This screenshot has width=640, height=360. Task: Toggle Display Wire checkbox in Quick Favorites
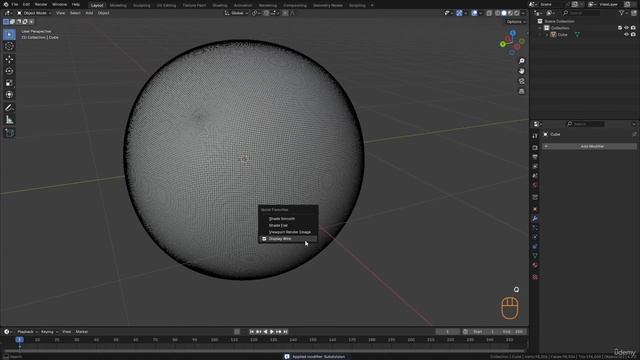point(264,239)
